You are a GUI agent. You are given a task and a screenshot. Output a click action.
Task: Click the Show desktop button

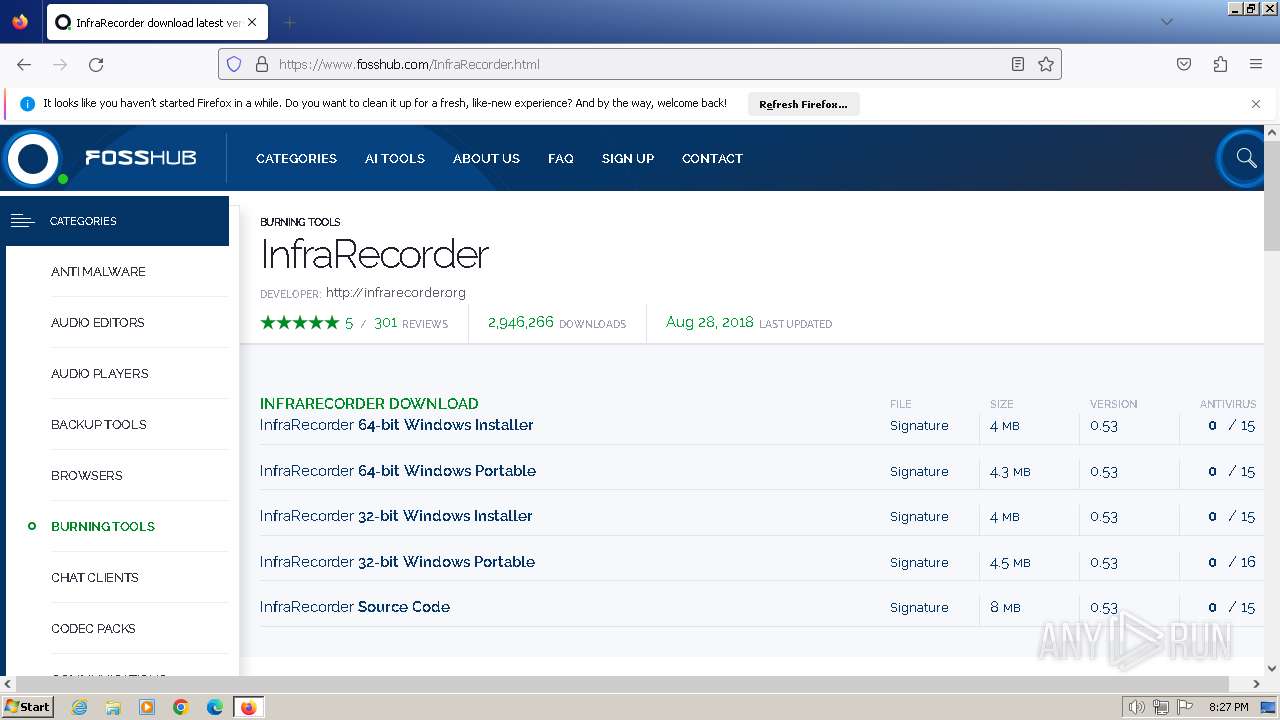point(1269,707)
